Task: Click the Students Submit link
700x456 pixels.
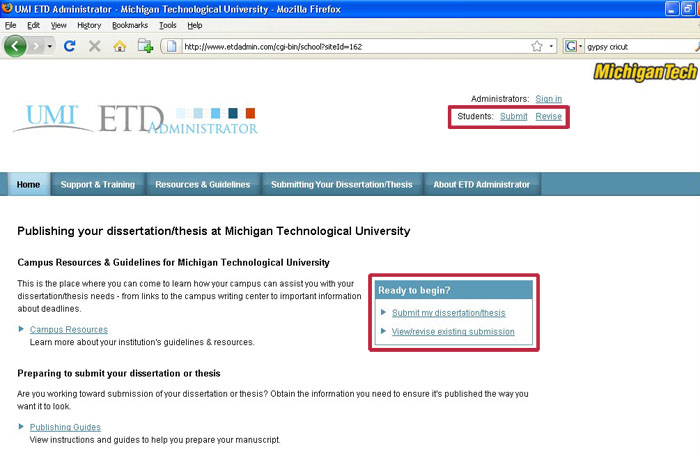Action: [x=513, y=116]
